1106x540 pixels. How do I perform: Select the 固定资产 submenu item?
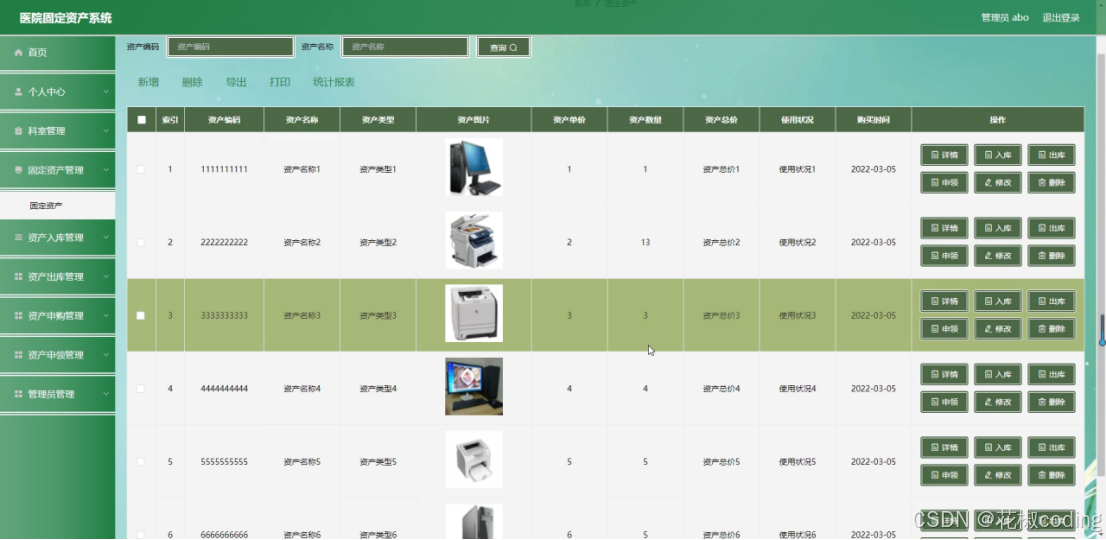tap(57, 205)
